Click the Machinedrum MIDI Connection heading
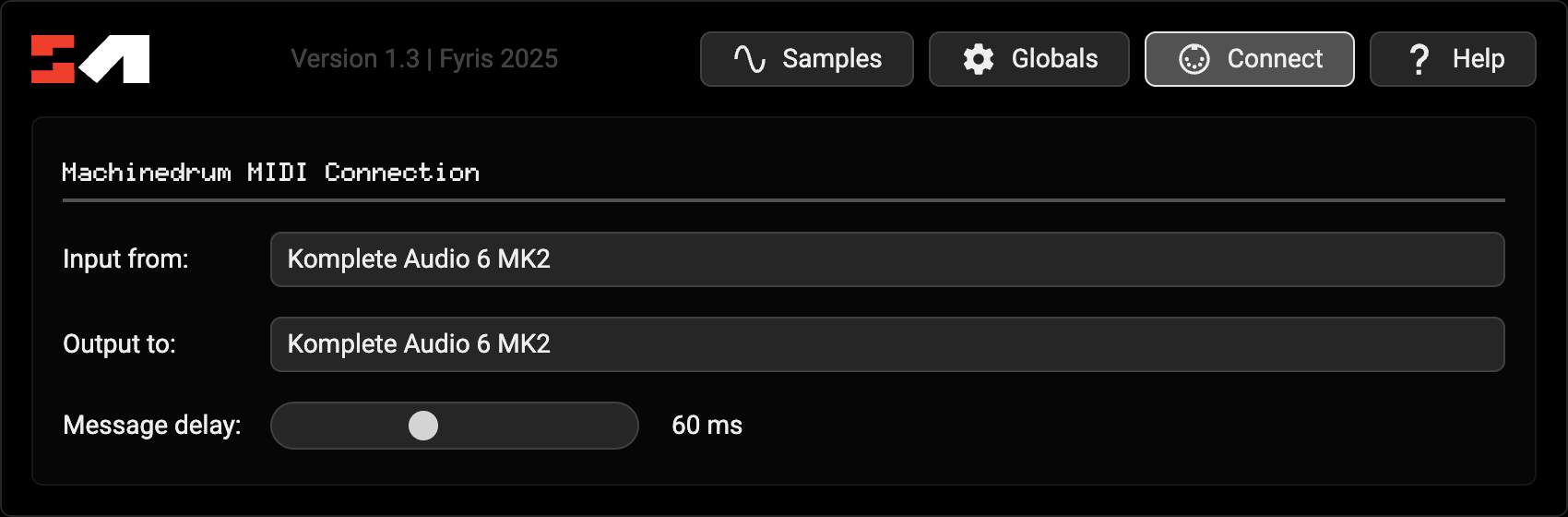This screenshot has width=1568, height=517. pyautogui.click(x=270, y=173)
